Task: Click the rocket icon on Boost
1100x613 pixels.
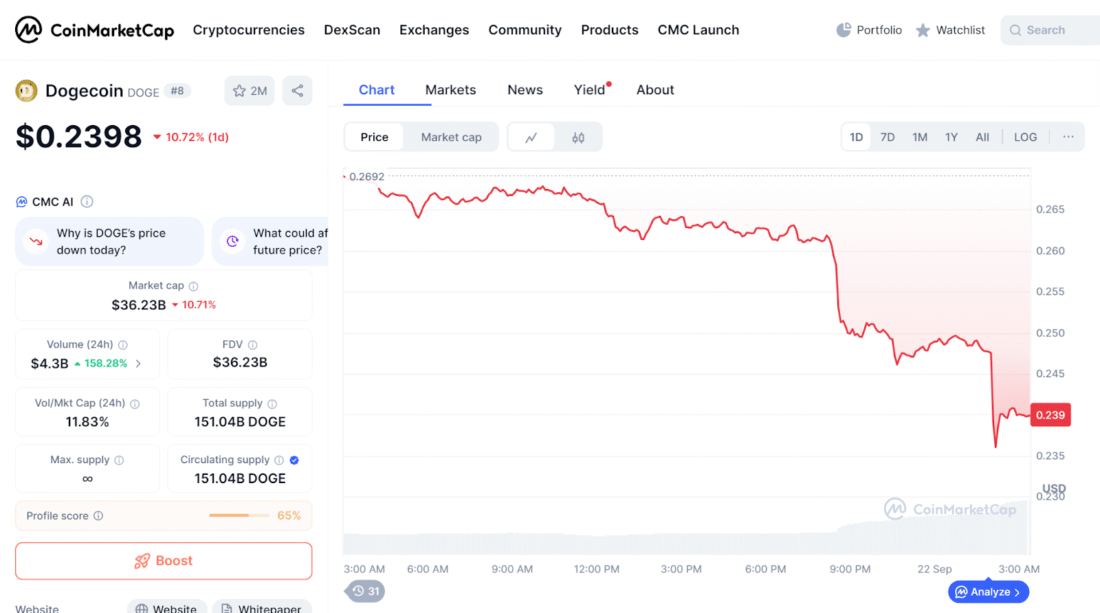Action: 142,561
